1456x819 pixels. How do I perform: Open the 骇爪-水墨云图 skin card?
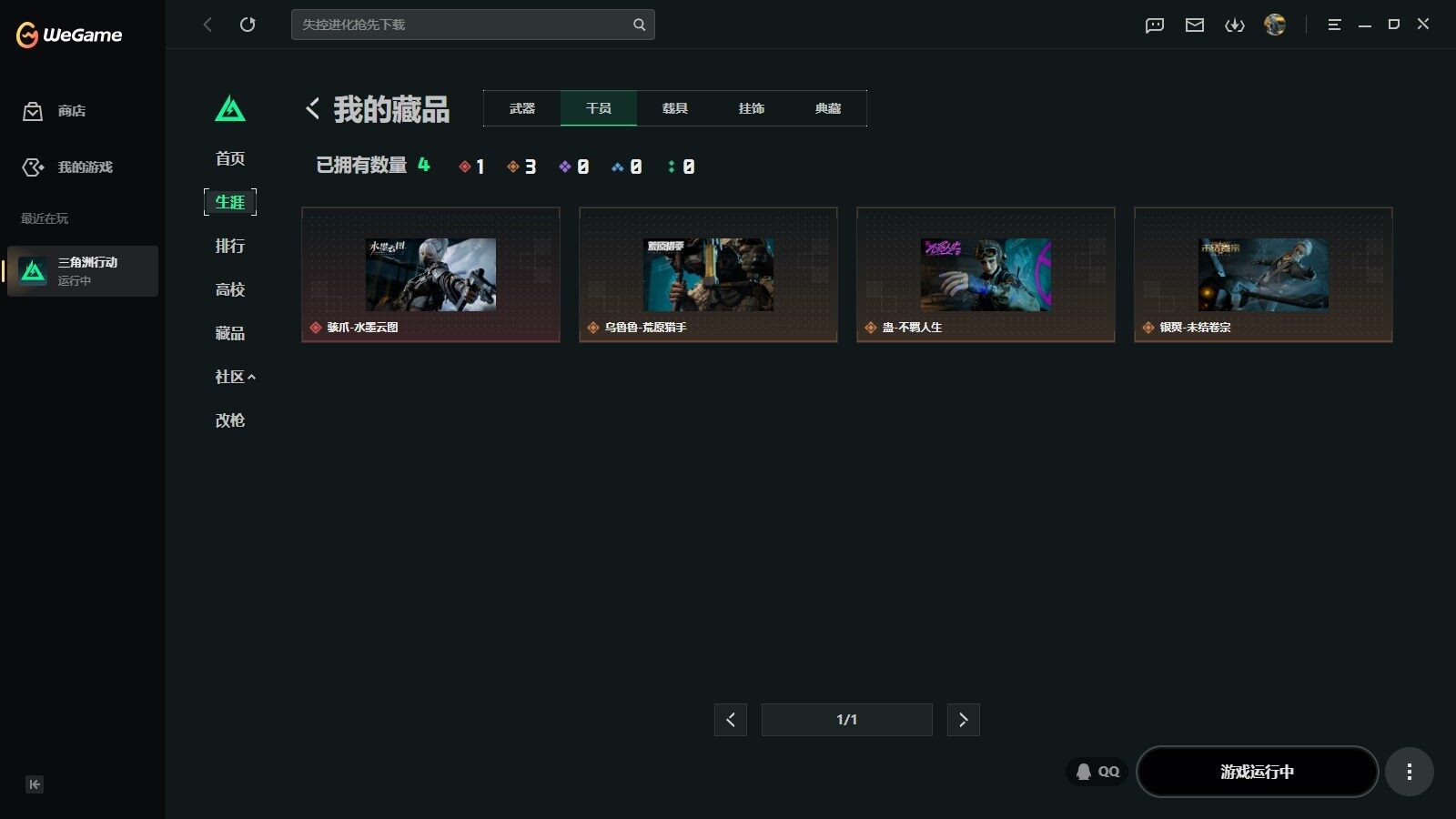[x=430, y=275]
